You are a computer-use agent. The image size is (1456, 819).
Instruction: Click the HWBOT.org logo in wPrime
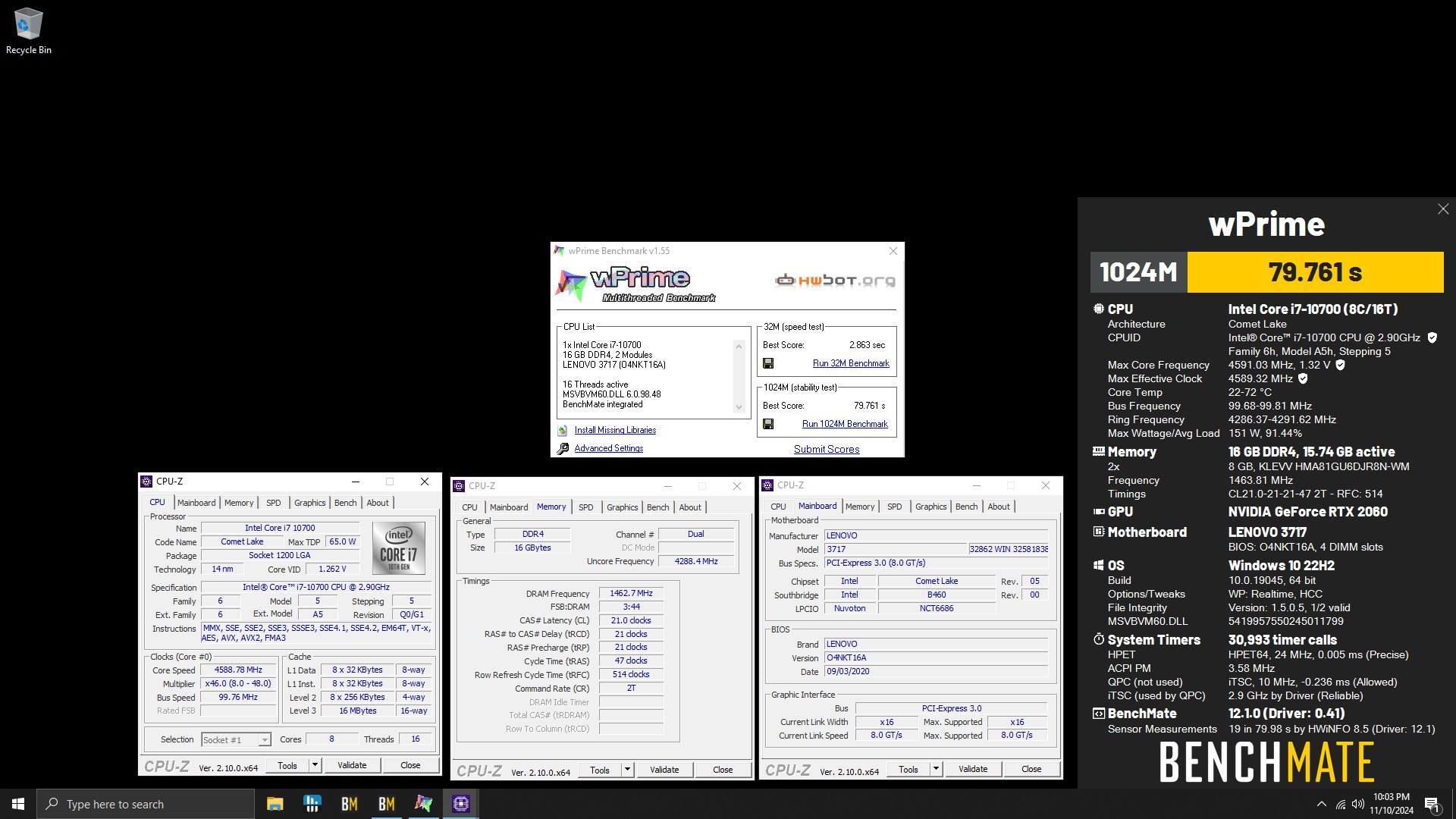[835, 281]
